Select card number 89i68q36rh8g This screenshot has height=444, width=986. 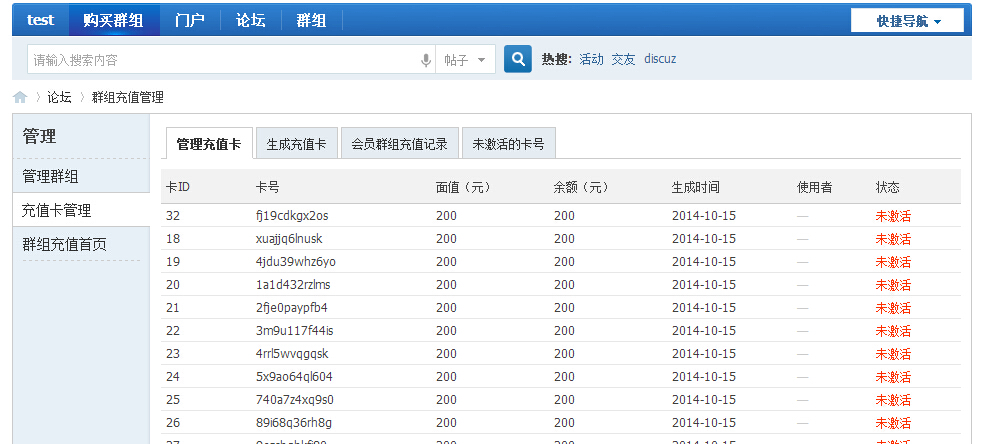coord(294,423)
